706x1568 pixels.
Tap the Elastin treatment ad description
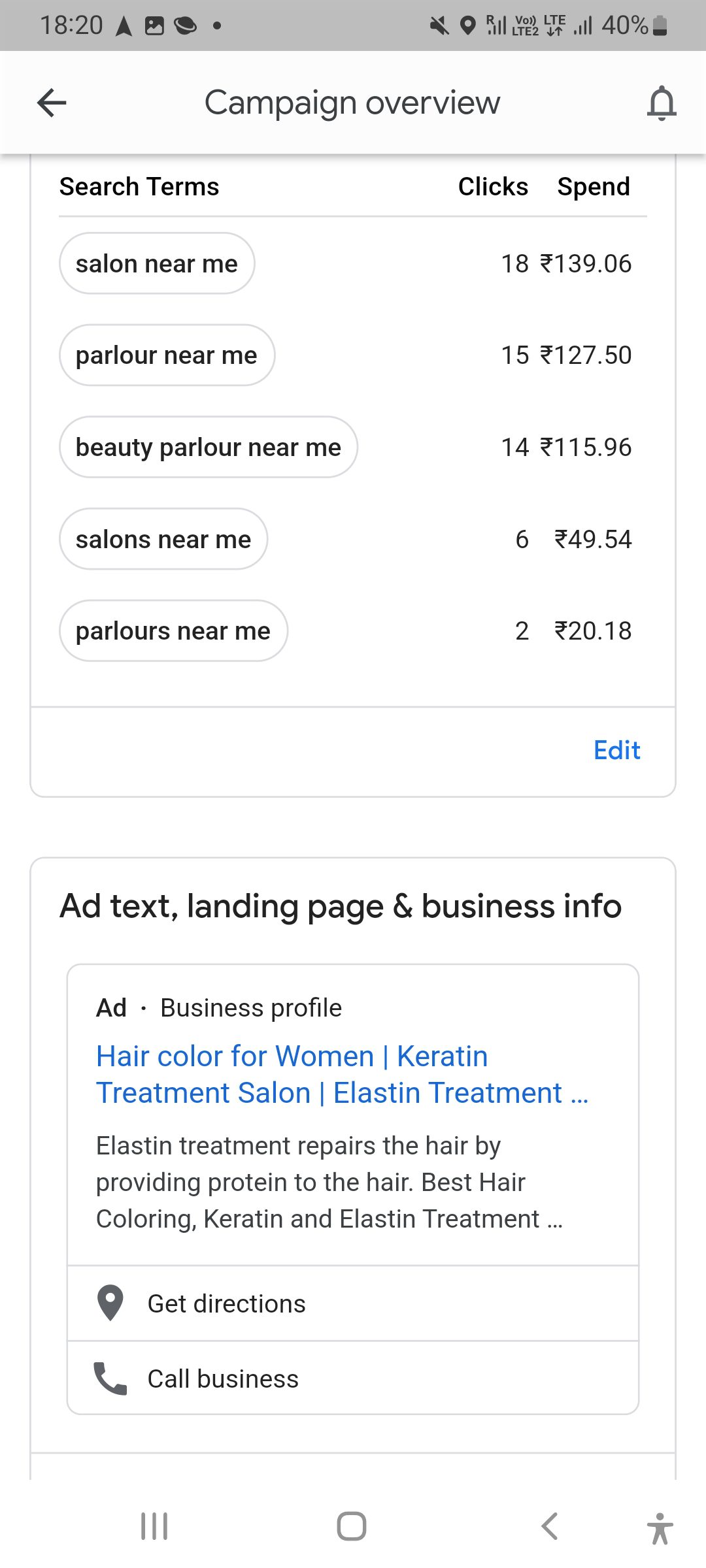pos(329,1182)
